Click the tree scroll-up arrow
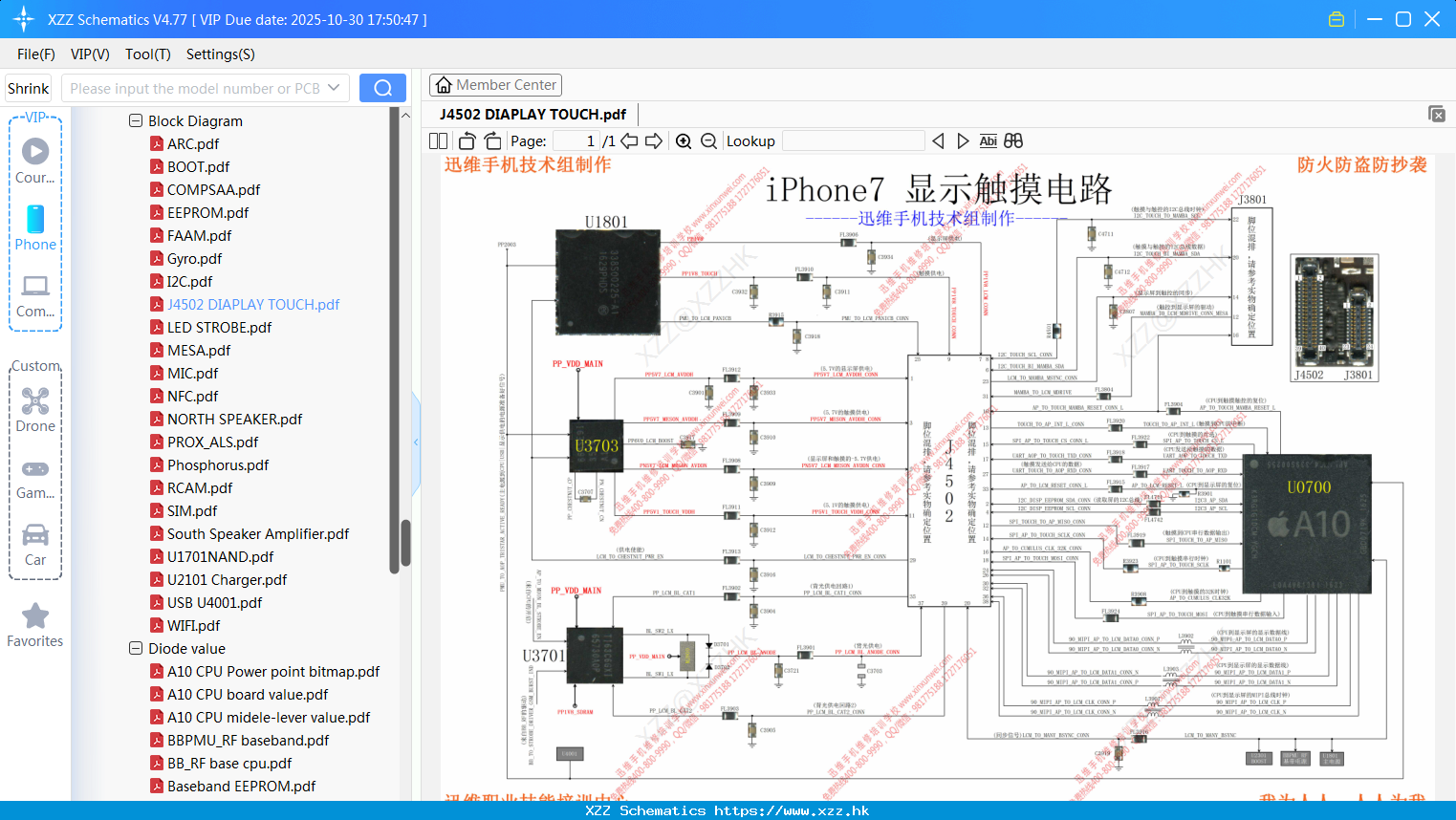1456x820 pixels. 405,116
